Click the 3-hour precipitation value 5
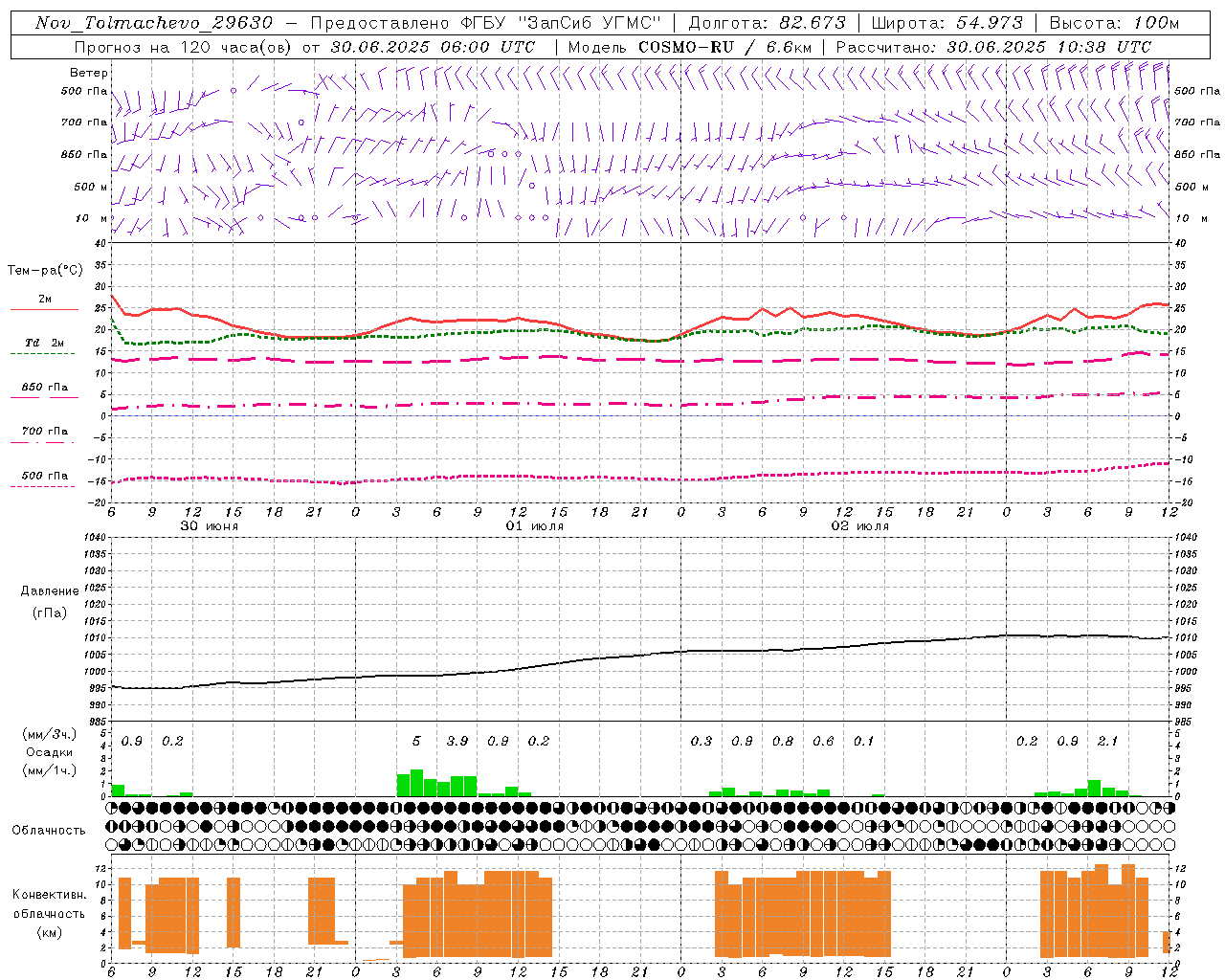 tap(416, 741)
